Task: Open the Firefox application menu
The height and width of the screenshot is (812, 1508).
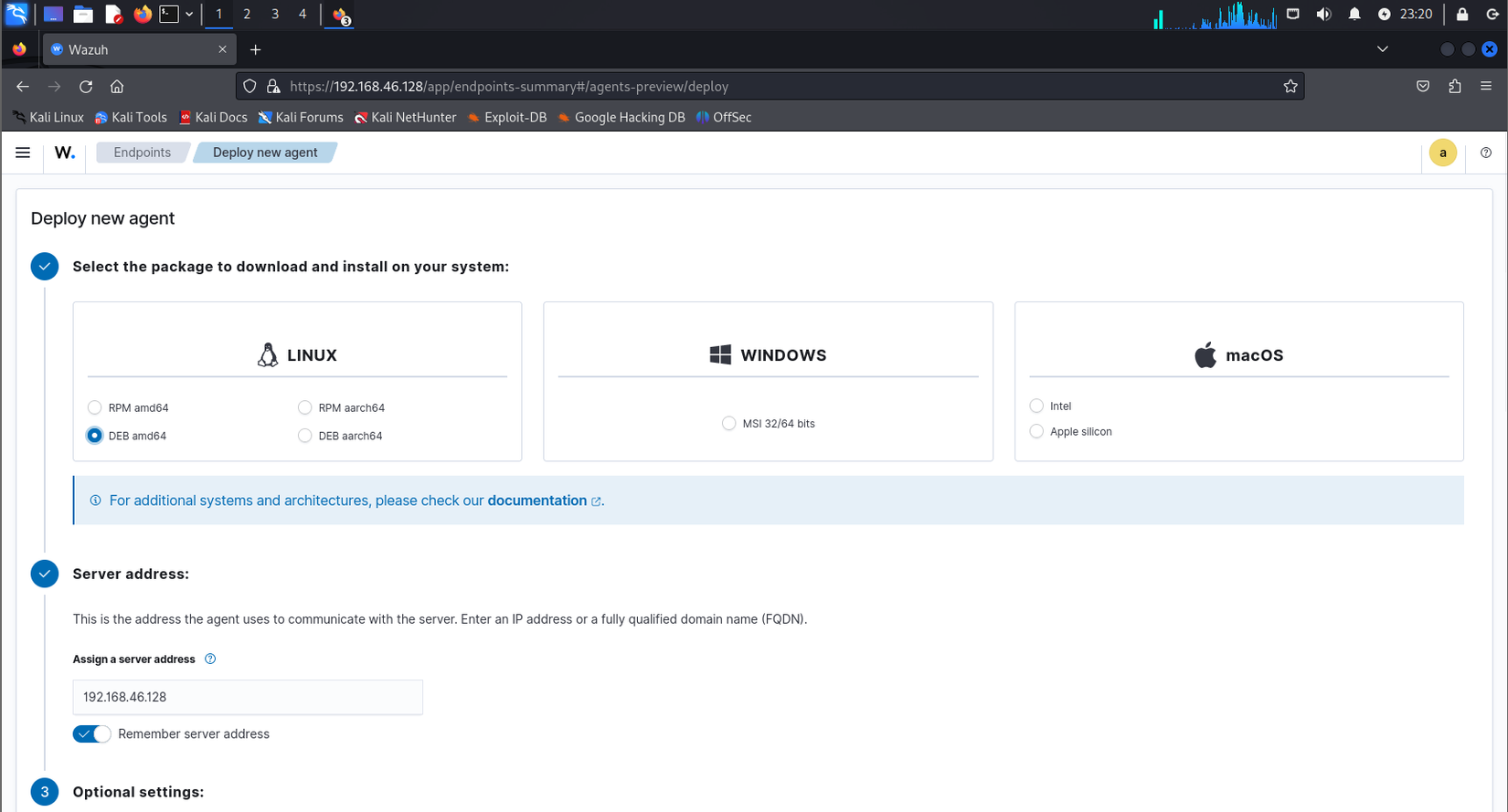Action: 1486,86
